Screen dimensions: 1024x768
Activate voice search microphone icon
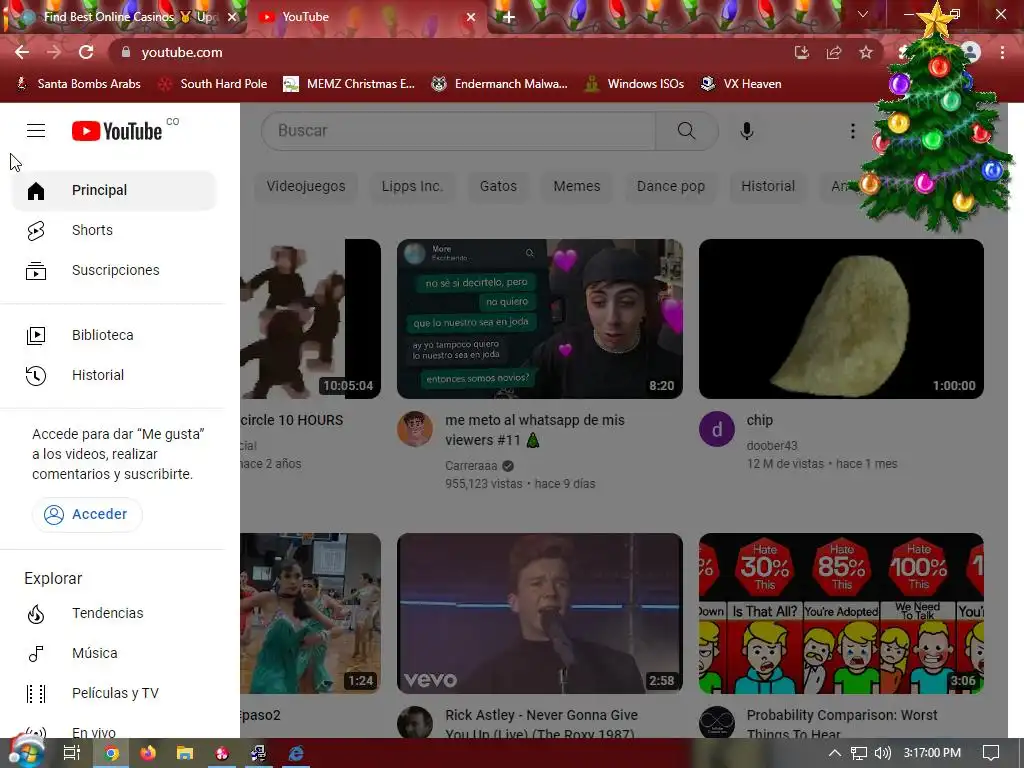point(746,131)
